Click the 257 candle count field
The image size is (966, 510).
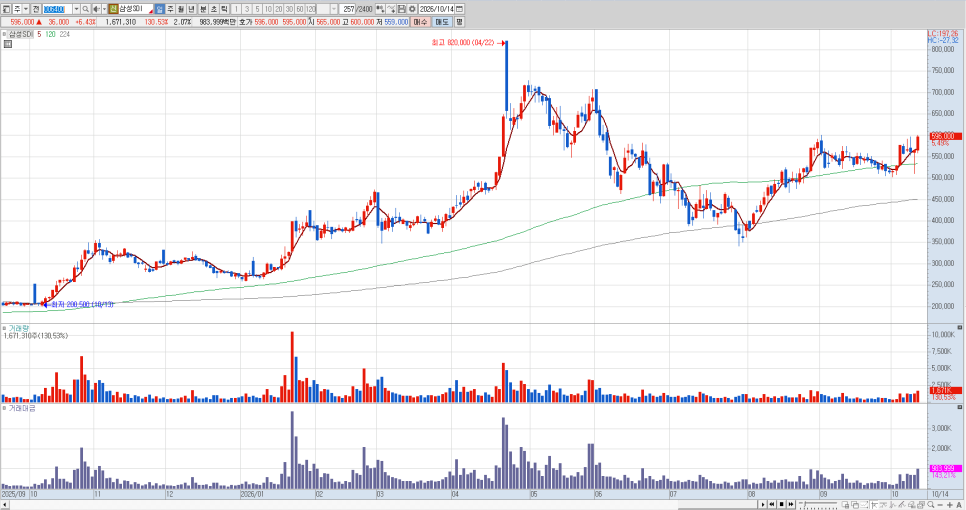349,9
